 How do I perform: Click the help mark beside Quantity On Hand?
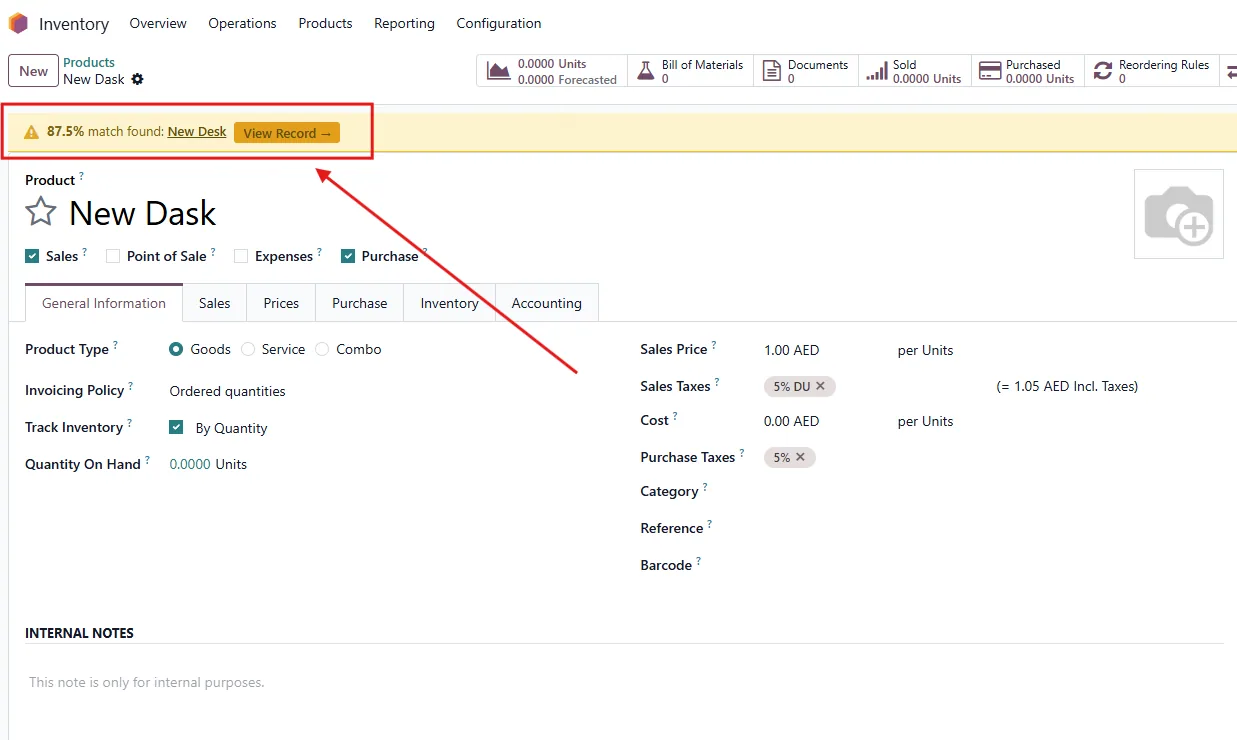point(147,460)
